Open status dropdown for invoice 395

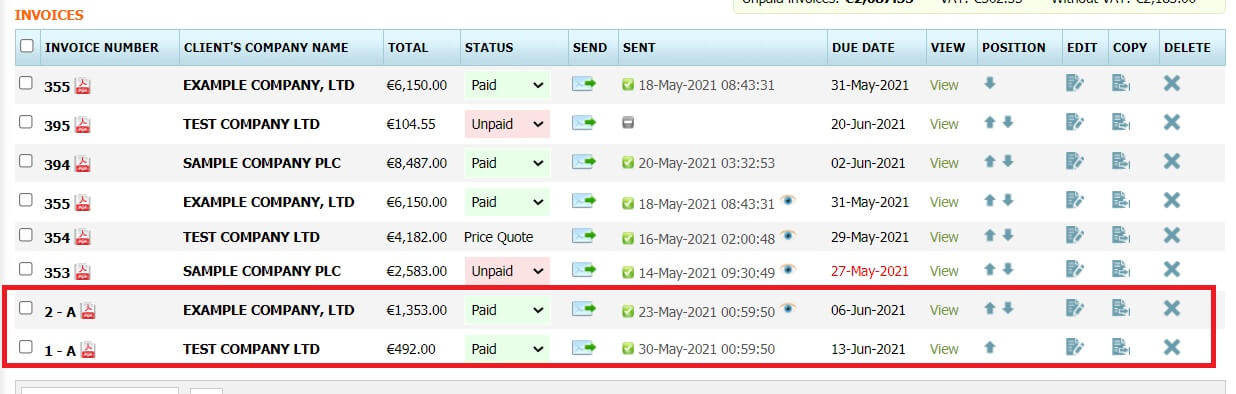[507, 124]
